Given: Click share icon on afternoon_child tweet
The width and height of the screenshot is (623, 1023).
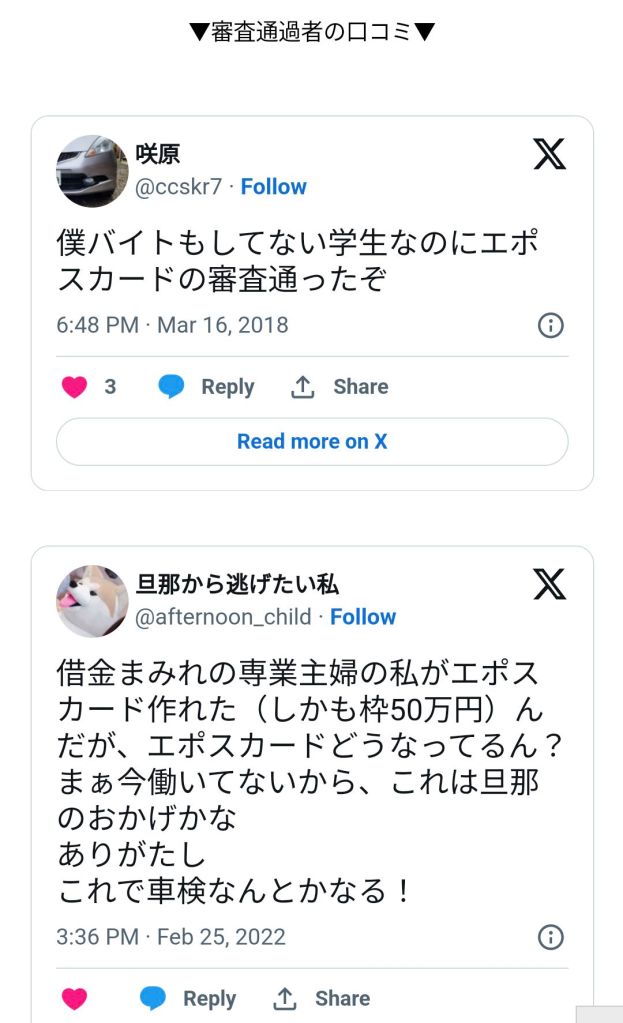Looking at the screenshot, I should pos(285,998).
